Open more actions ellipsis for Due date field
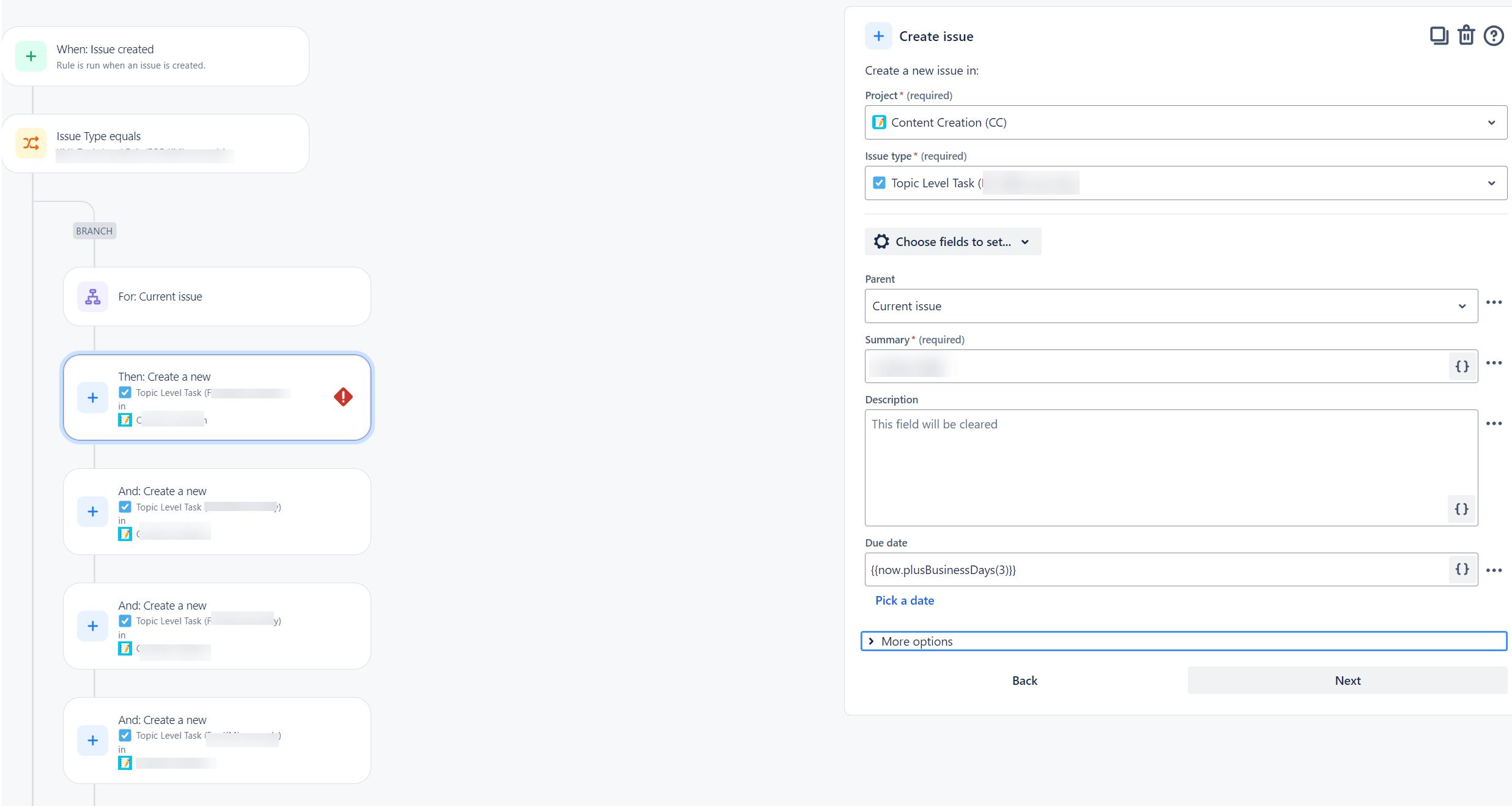1512x806 pixels. [1494, 570]
